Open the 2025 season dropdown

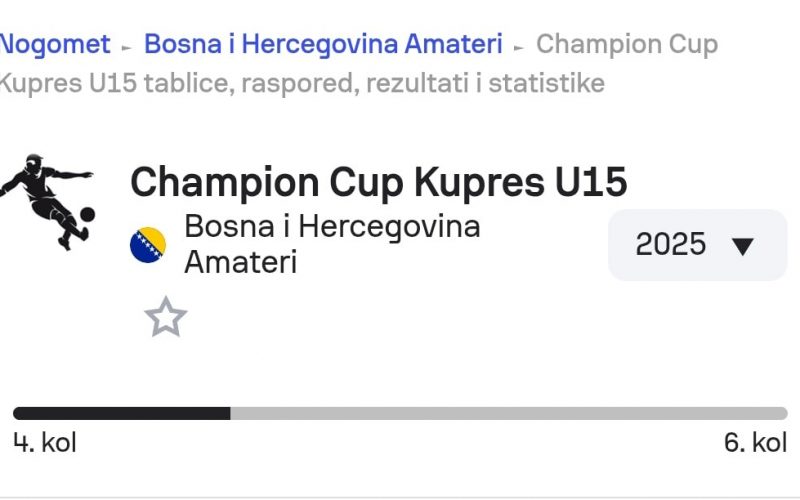coord(697,245)
